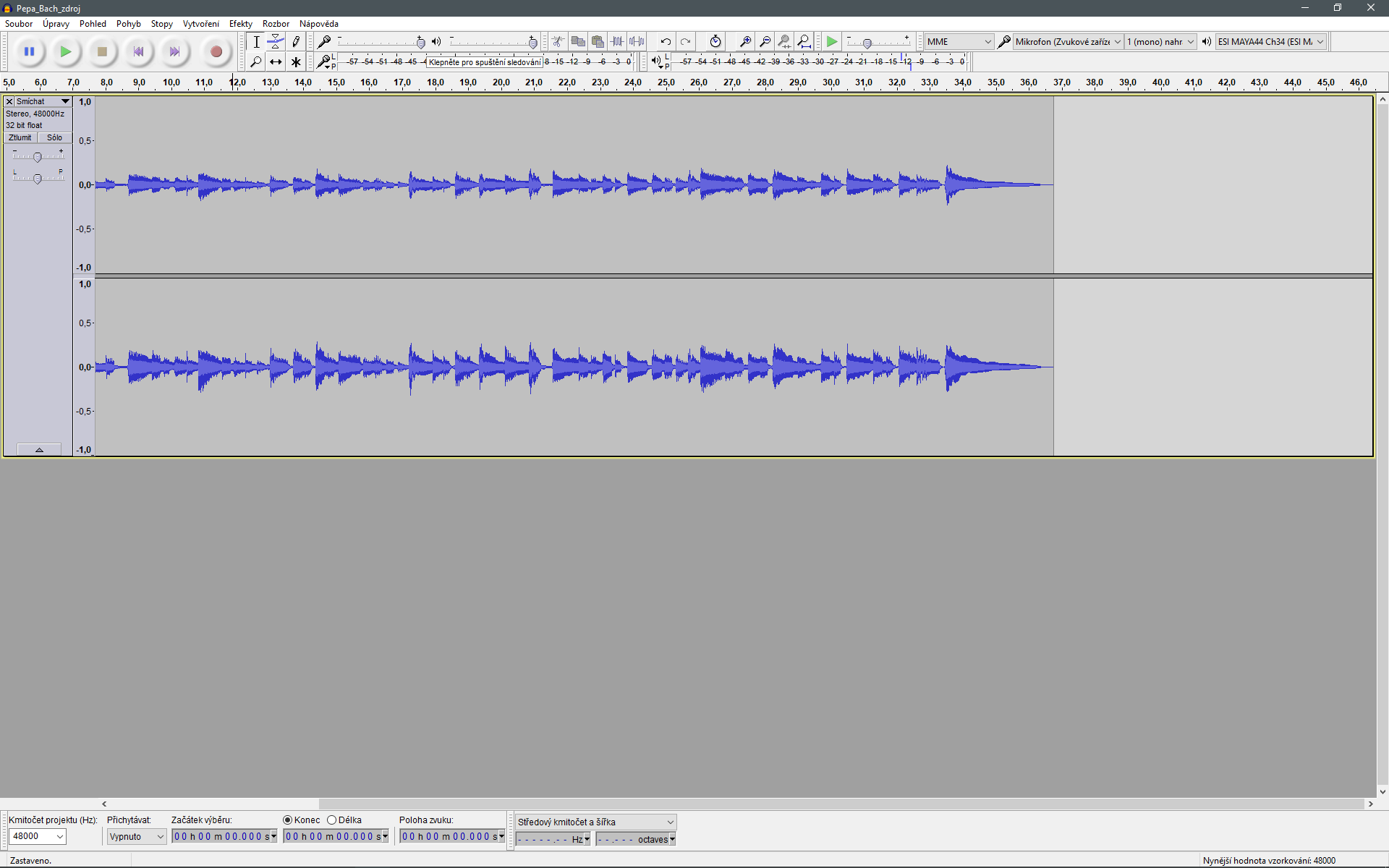Open the Hz unit dropdown arrow
The width and height of the screenshot is (1389, 868).
[587, 839]
